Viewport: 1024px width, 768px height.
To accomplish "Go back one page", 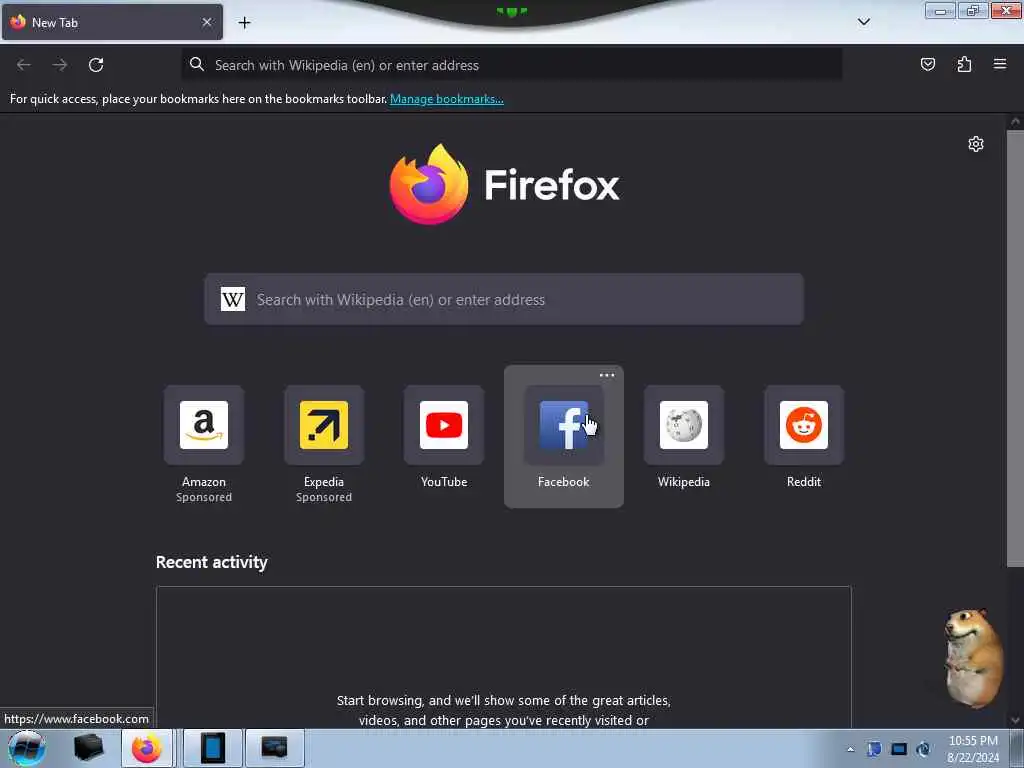I will 24,65.
